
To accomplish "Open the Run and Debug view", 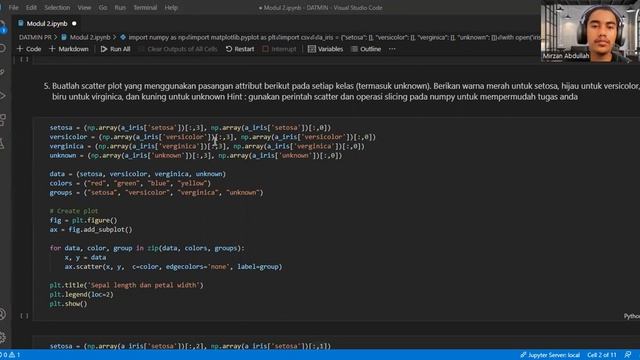I will click(3, 96).
